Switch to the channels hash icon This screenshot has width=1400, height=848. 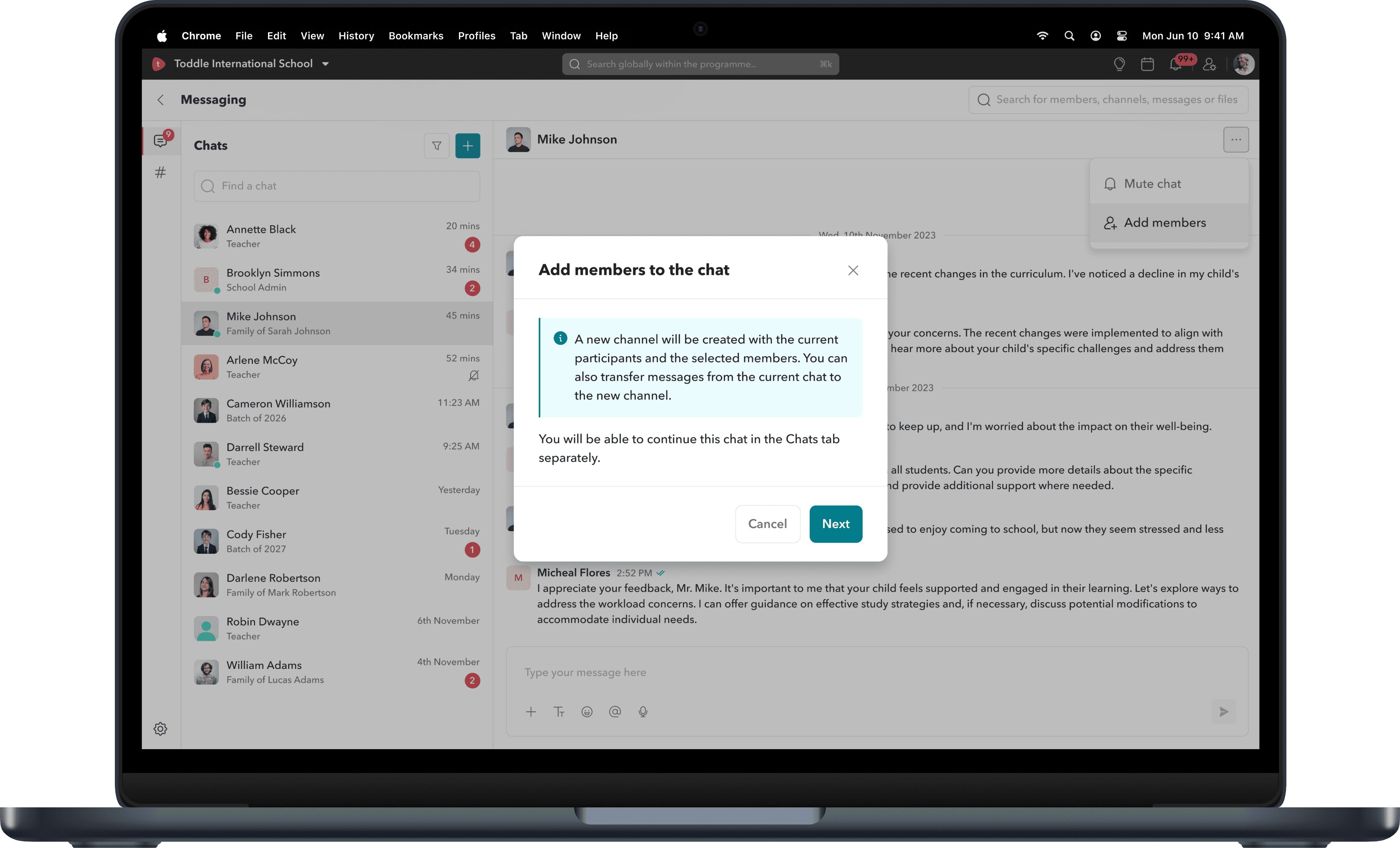(160, 172)
